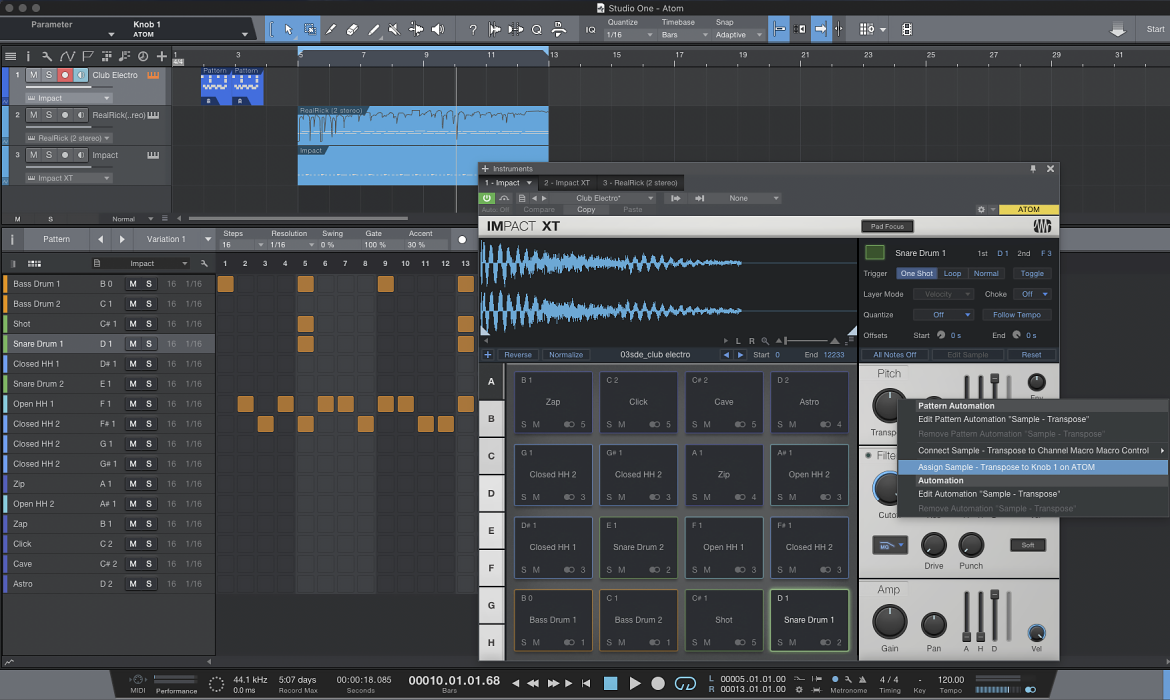Open the track list icon
The width and height of the screenshot is (1170, 700).
(x=10, y=56)
